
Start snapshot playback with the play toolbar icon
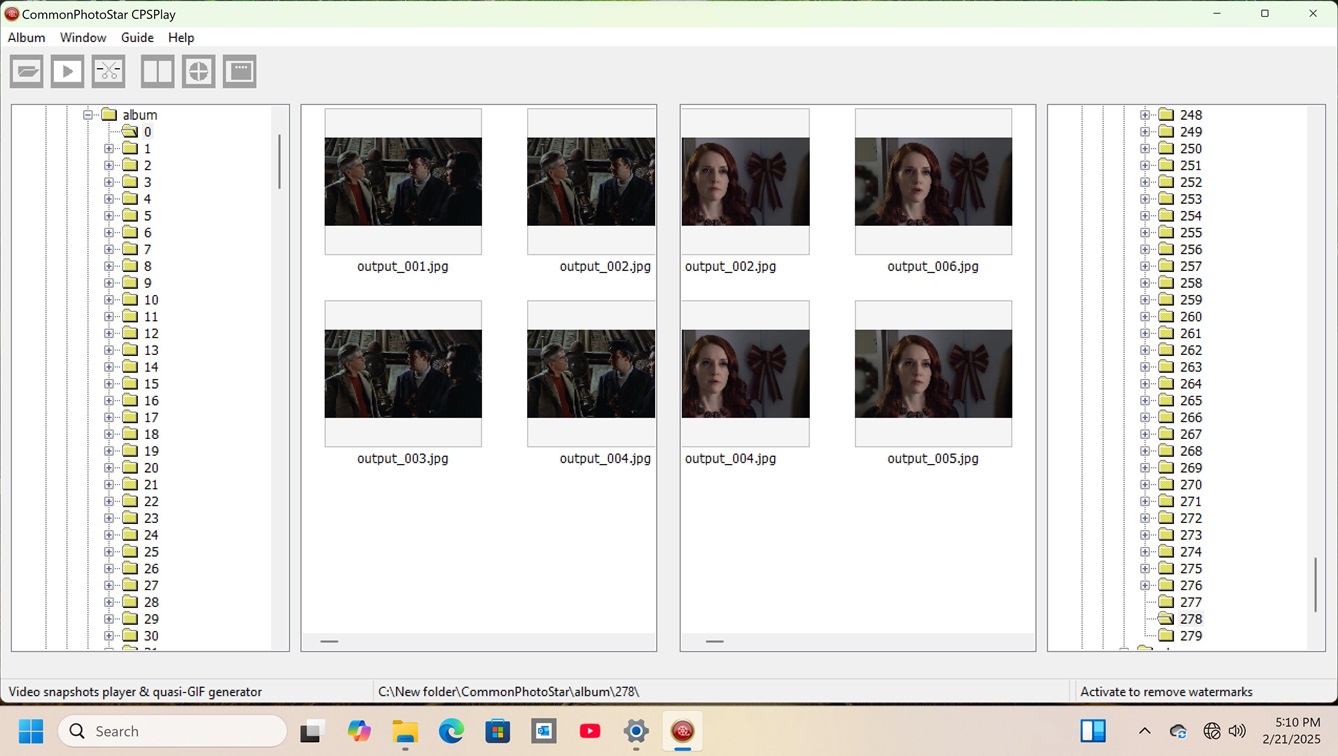coord(67,72)
